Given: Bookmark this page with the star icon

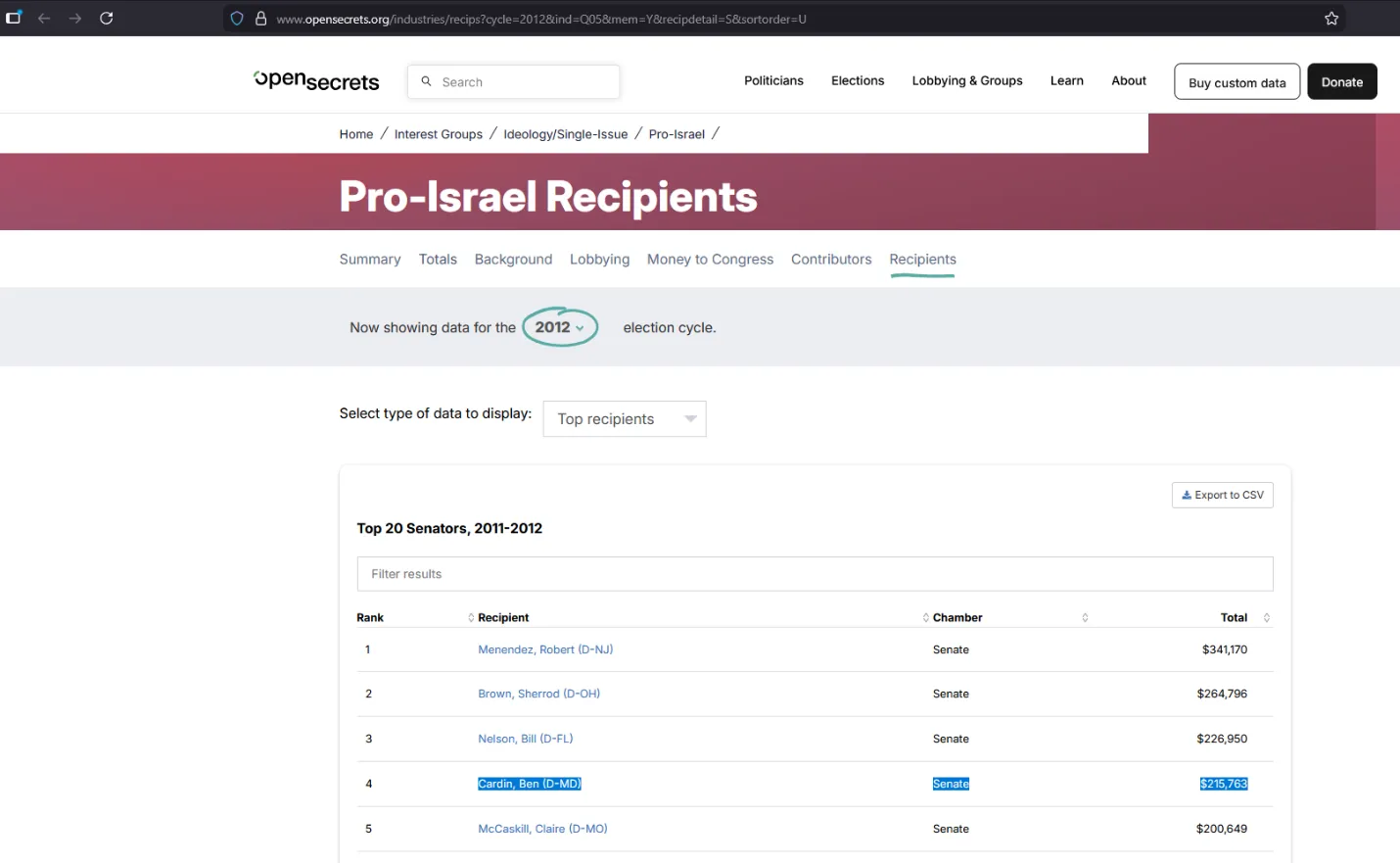Looking at the screenshot, I should click(1331, 19).
